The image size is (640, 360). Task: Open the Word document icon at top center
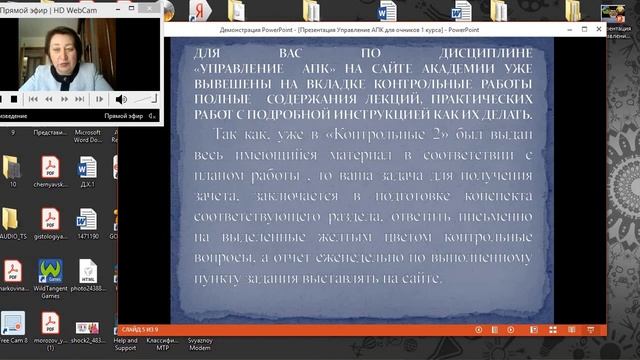pos(386,11)
